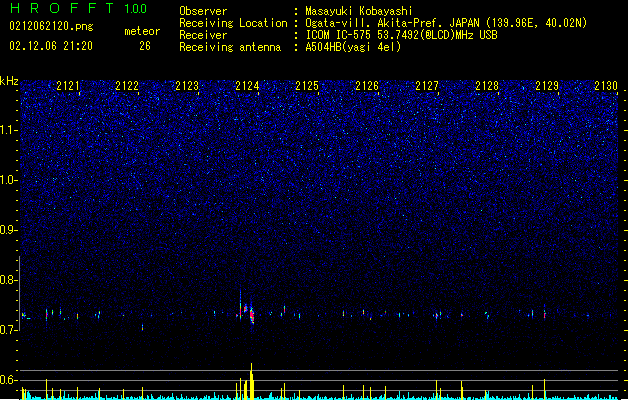Click the HROFFT 1.0.0 title text
629x400 pixels.
tap(78, 8)
